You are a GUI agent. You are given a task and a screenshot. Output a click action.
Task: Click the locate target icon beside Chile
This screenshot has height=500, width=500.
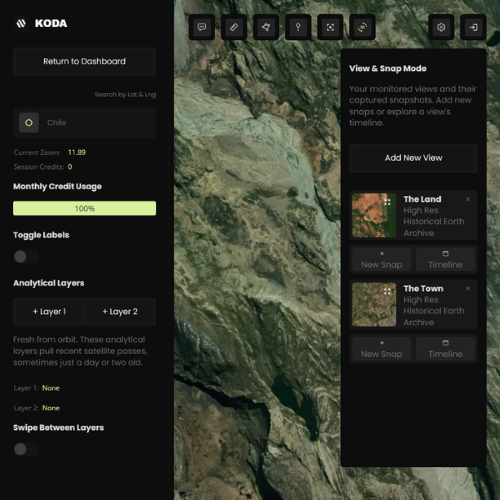pyautogui.click(x=29, y=123)
